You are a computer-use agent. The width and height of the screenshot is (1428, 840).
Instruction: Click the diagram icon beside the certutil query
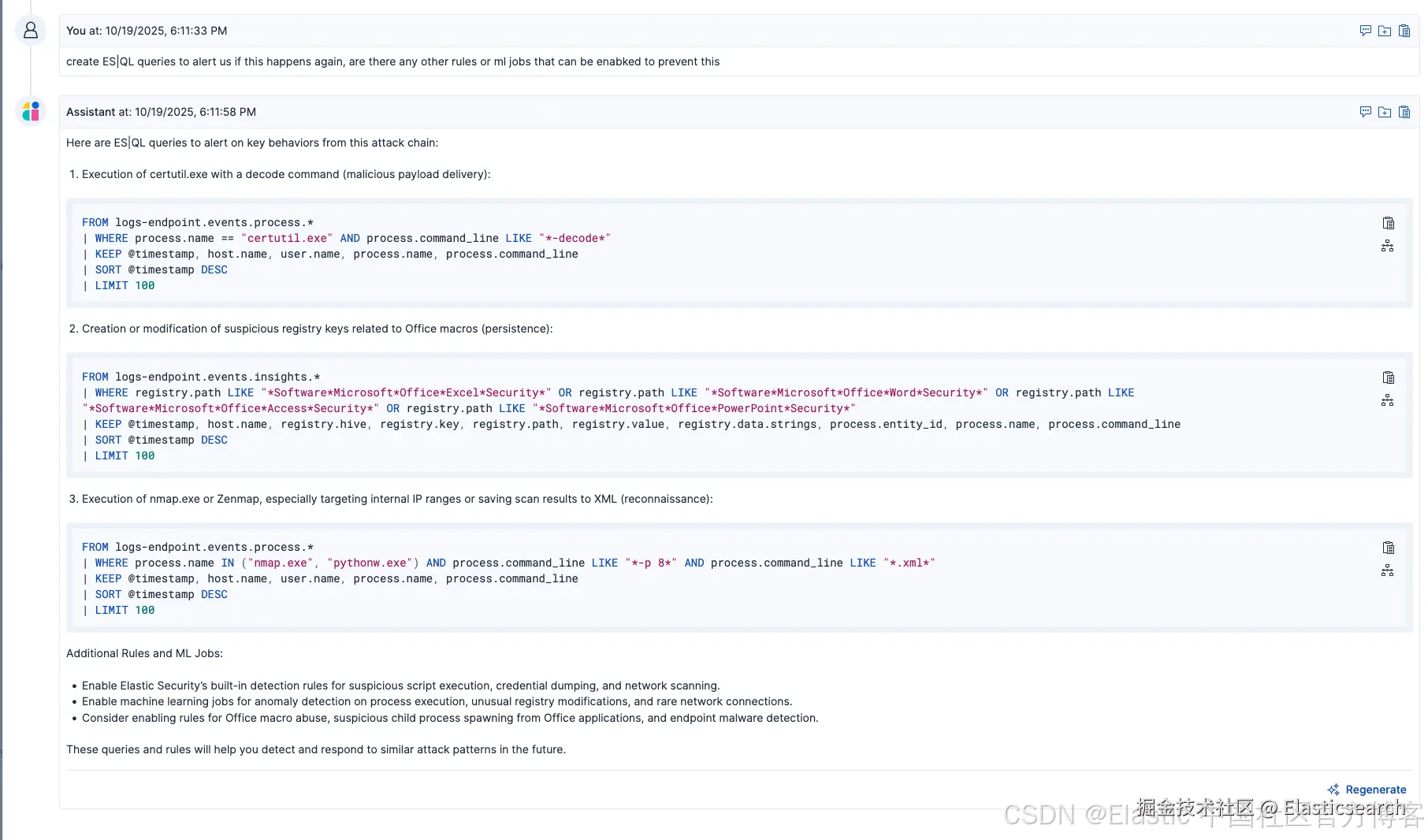click(x=1388, y=247)
